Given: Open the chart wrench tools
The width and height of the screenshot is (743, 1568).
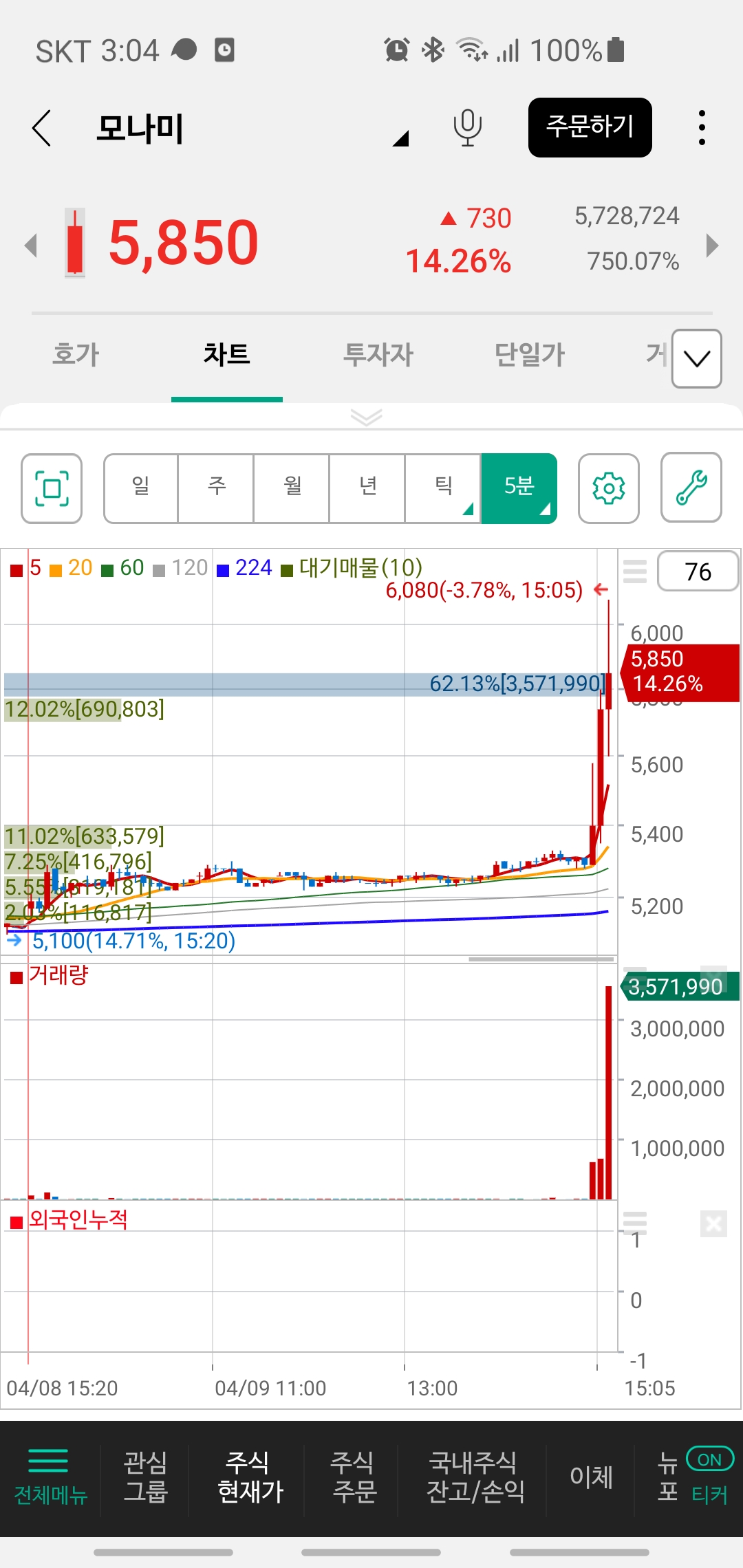Looking at the screenshot, I should [691, 488].
